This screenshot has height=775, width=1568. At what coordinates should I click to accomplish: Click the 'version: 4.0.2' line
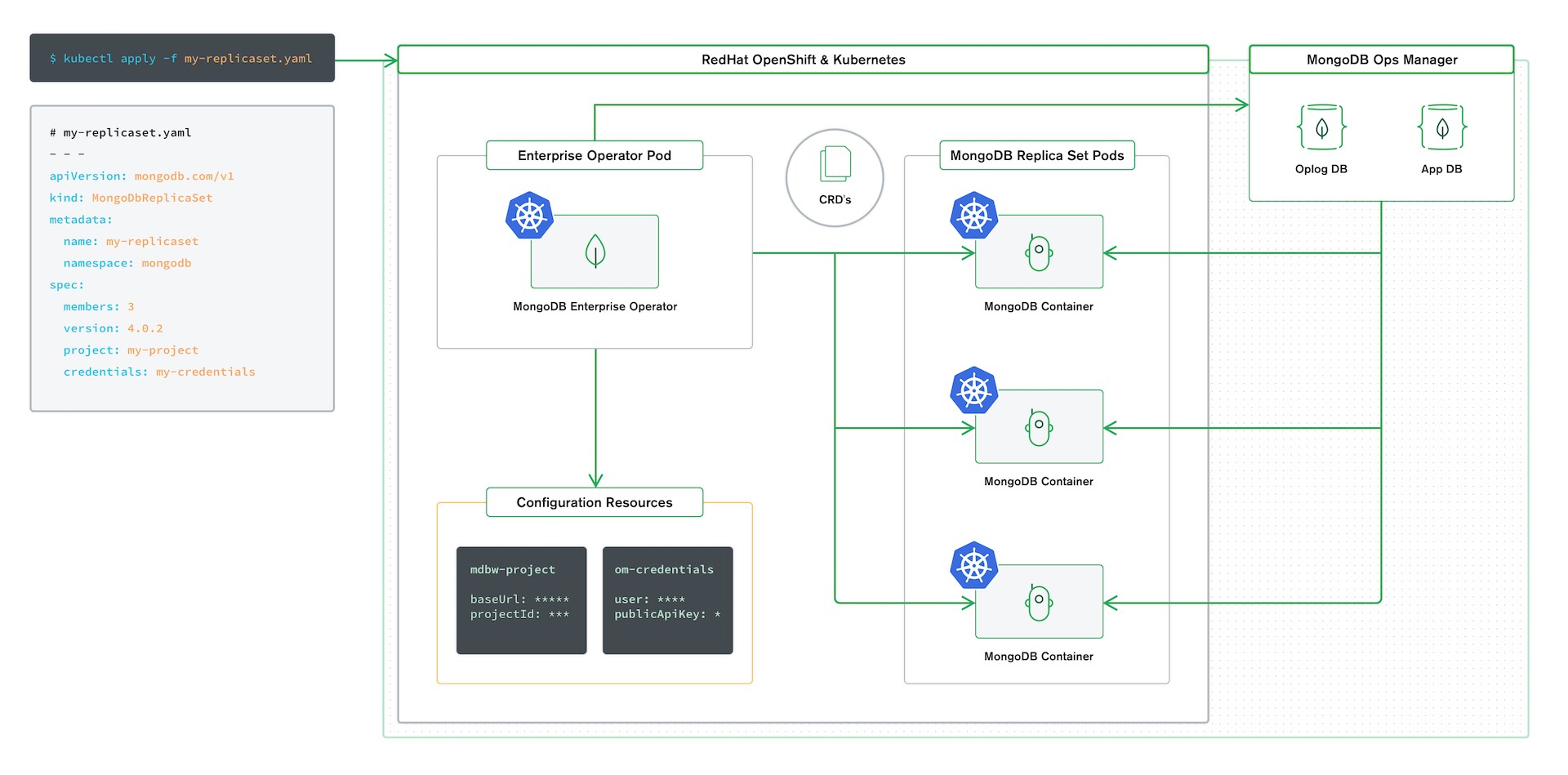114,328
